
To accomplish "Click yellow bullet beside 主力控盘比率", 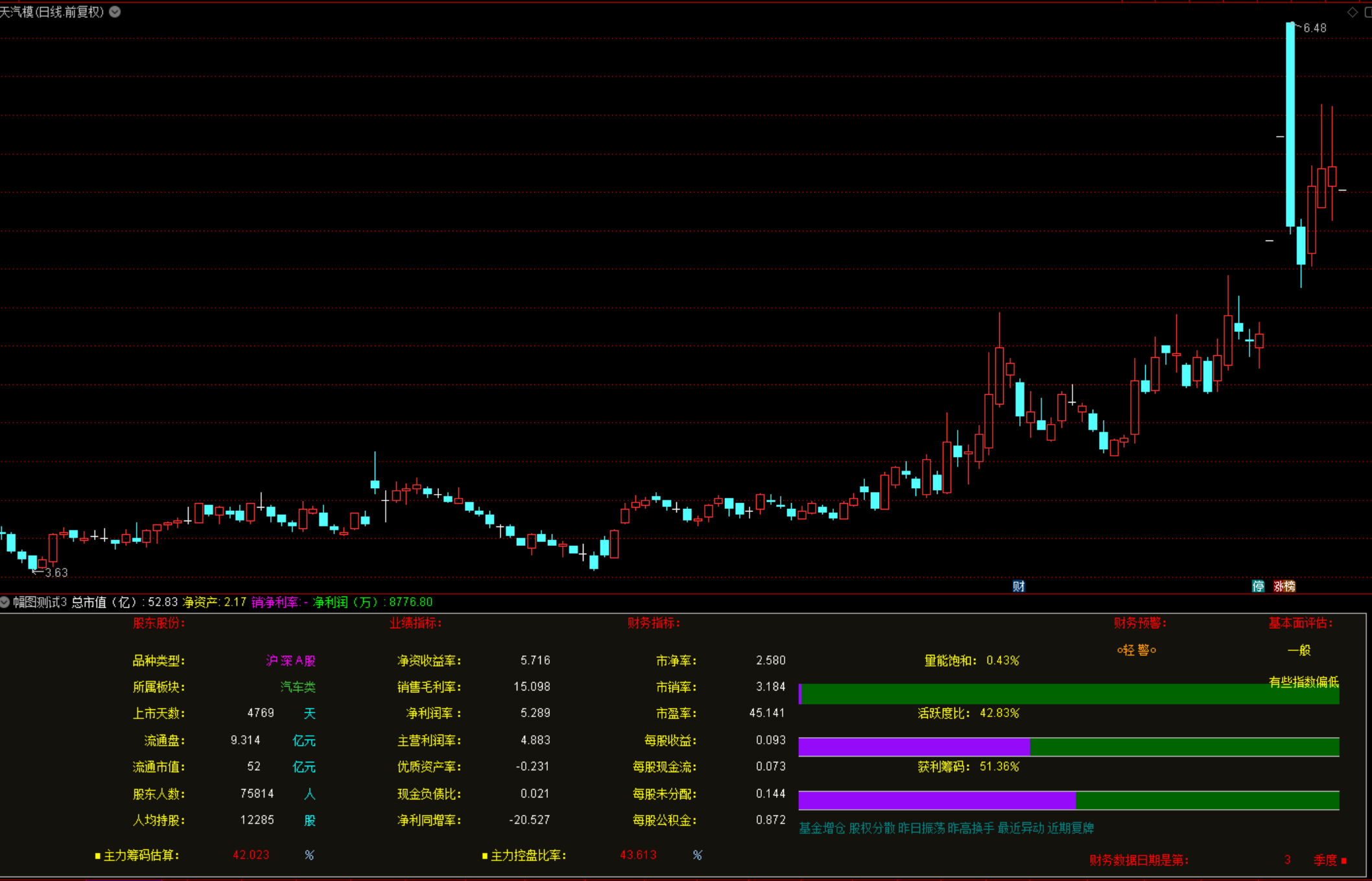I will tap(485, 856).
